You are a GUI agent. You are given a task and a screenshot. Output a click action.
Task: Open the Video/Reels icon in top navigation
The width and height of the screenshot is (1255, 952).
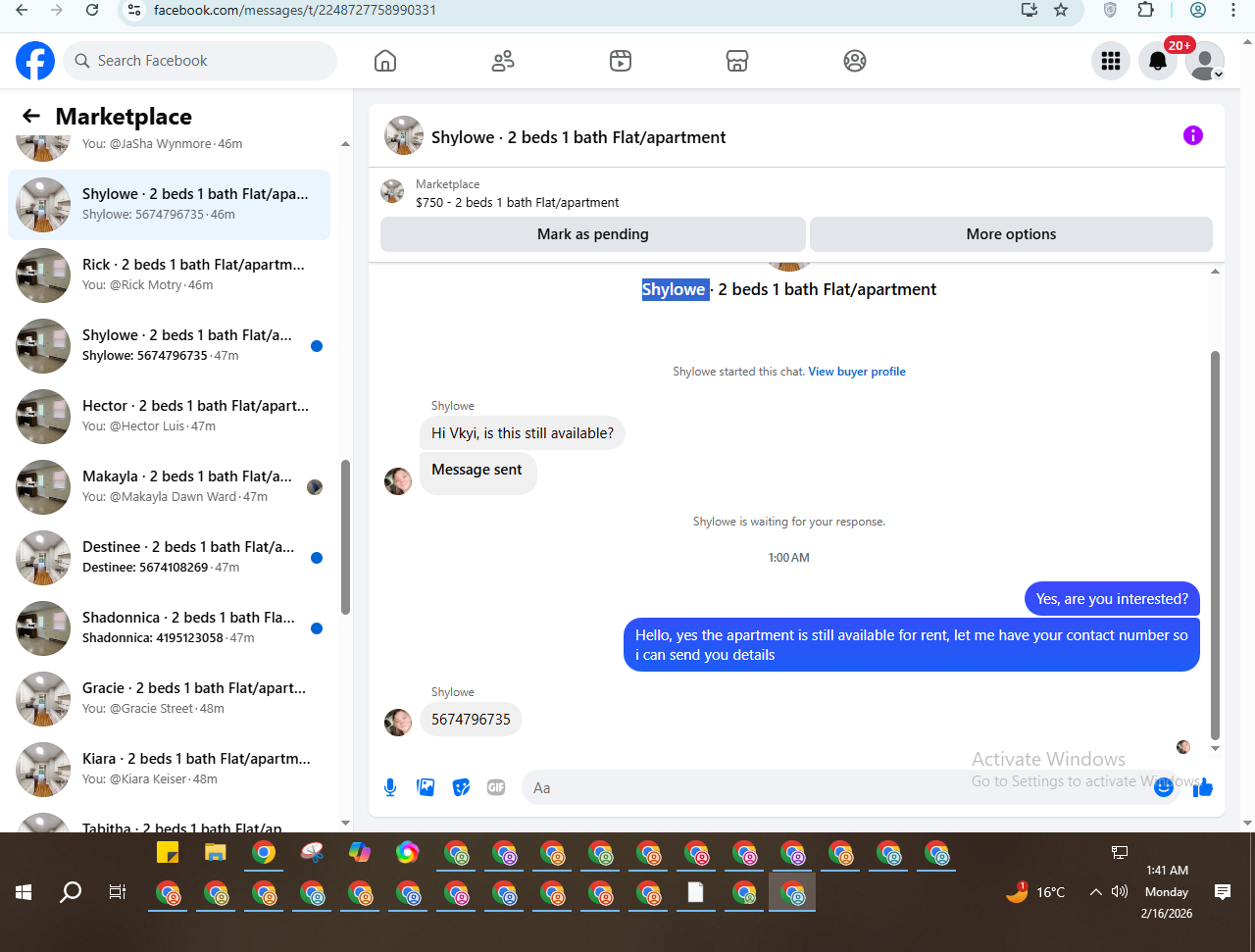pos(621,61)
